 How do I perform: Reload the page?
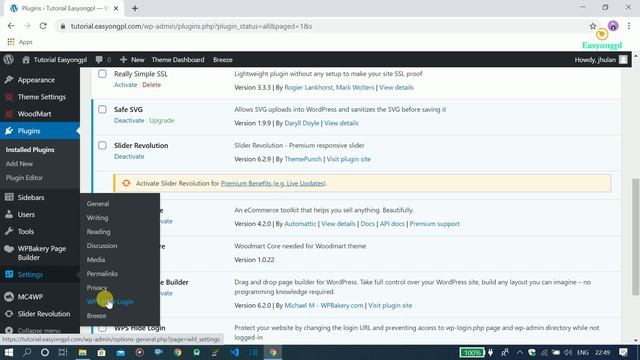(x=43, y=26)
